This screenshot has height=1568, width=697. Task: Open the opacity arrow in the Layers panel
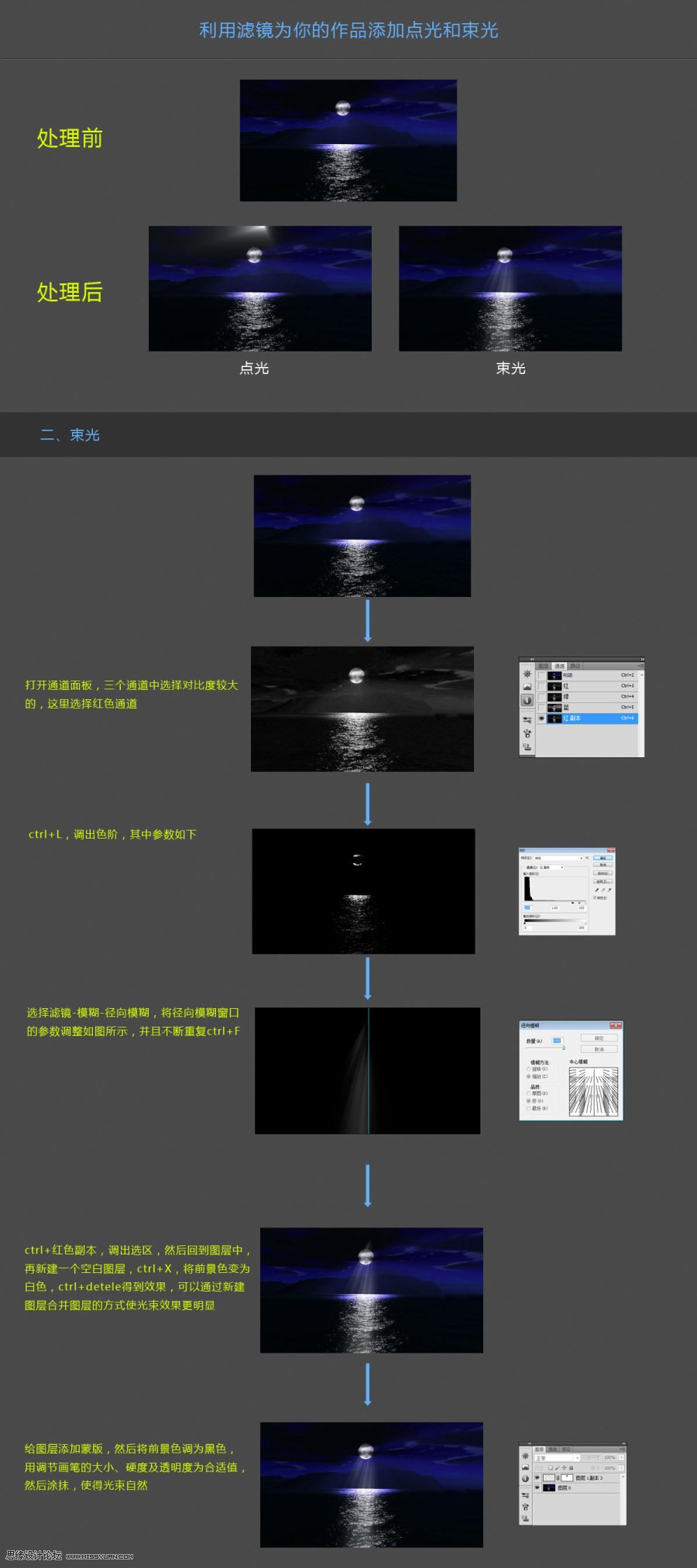click(x=622, y=1457)
